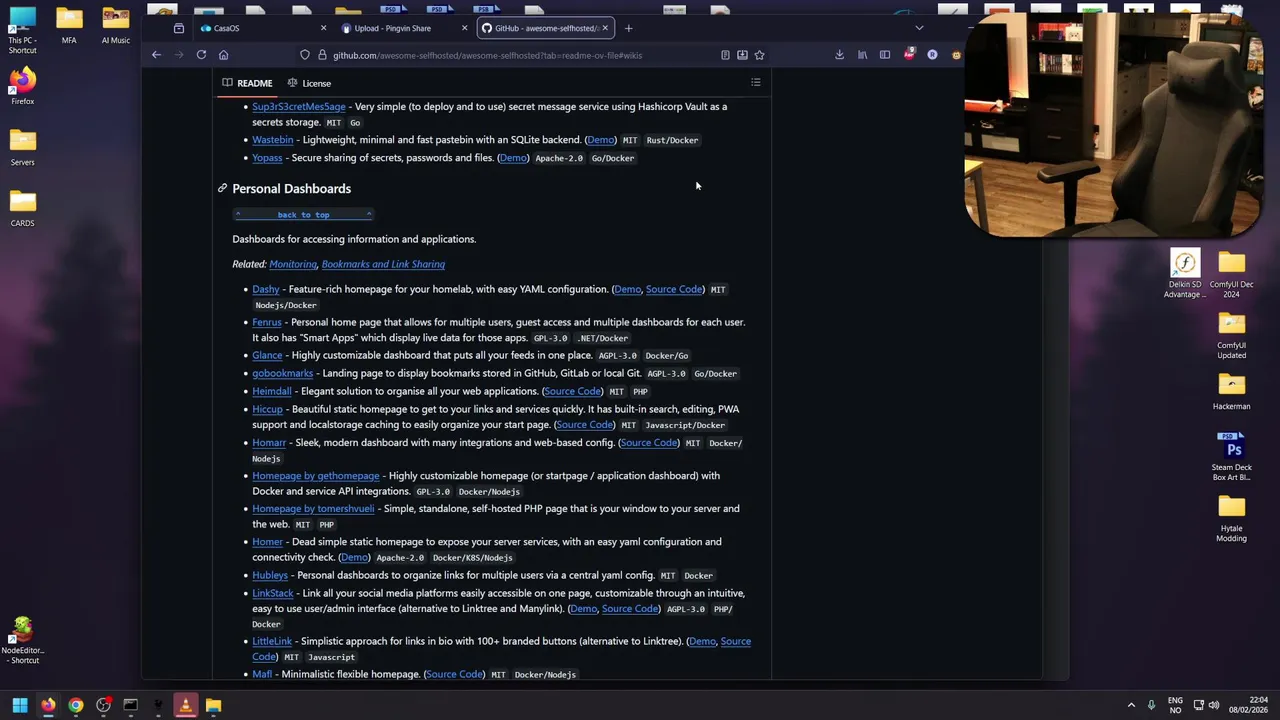
Task: Select GitHub awesome-selfhosted tab
Action: 545,28
